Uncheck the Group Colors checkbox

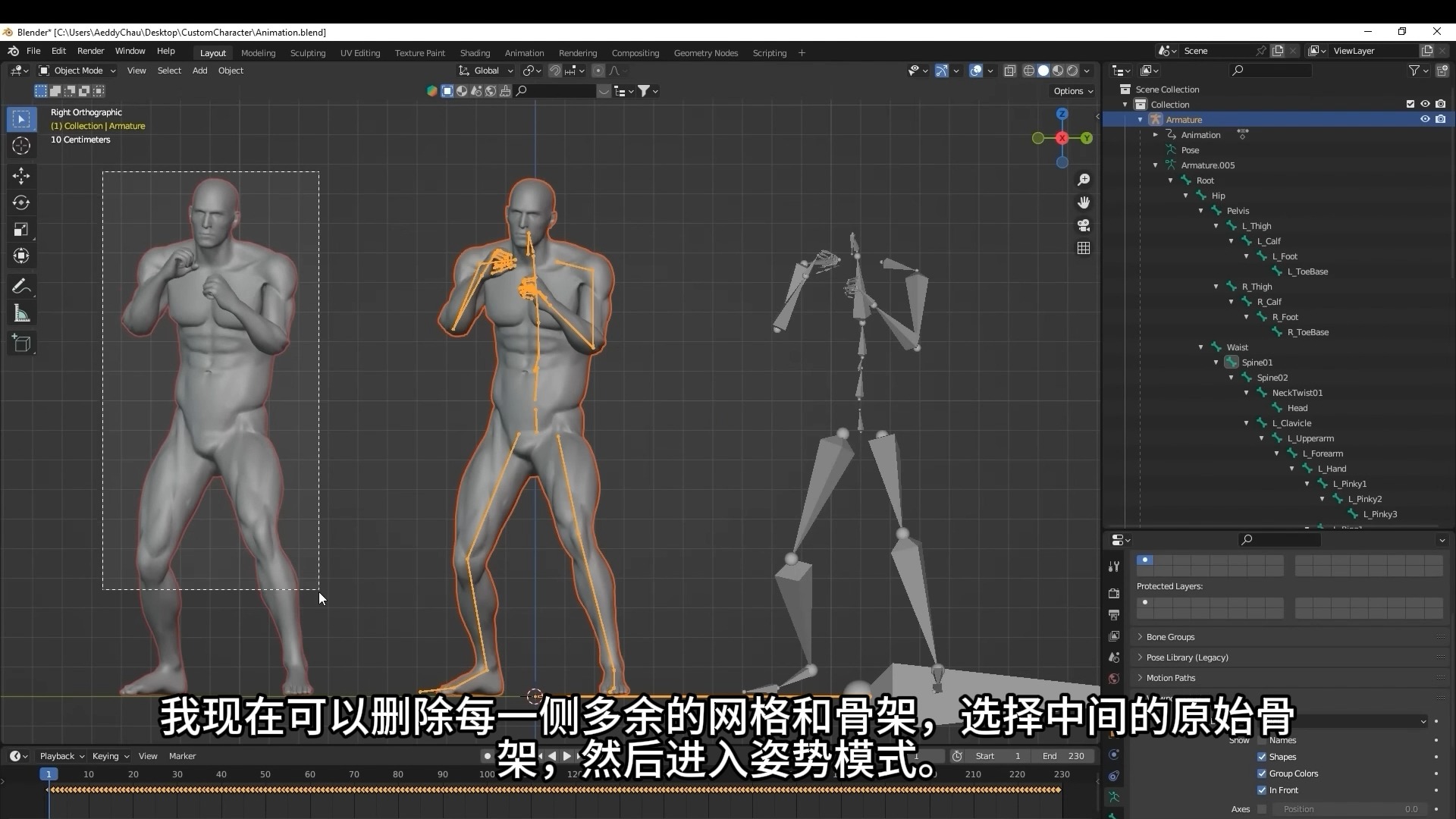point(1262,773)
